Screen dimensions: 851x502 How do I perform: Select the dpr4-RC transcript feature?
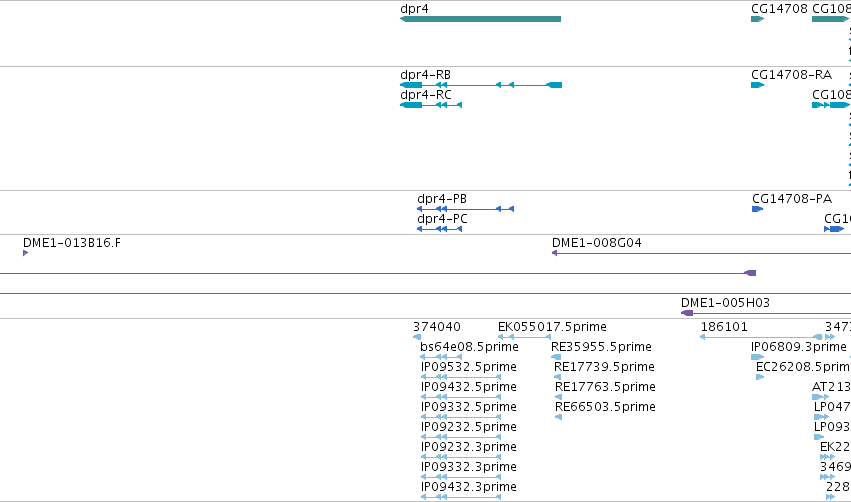pyautogui.click(x=431, y=105)
